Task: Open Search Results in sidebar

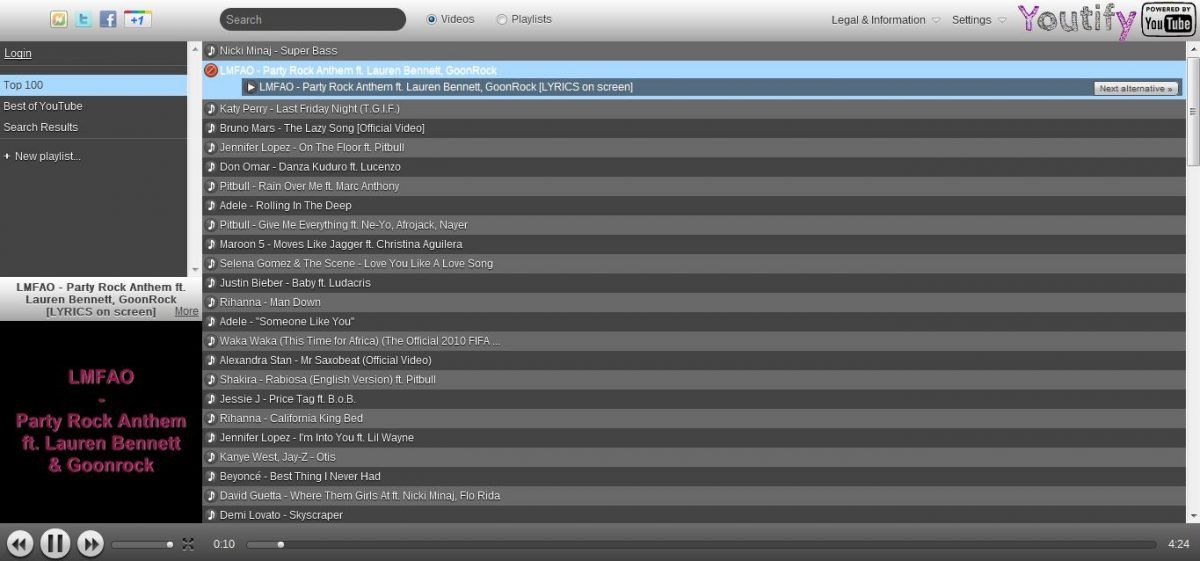Action: [x=94, y=127]
